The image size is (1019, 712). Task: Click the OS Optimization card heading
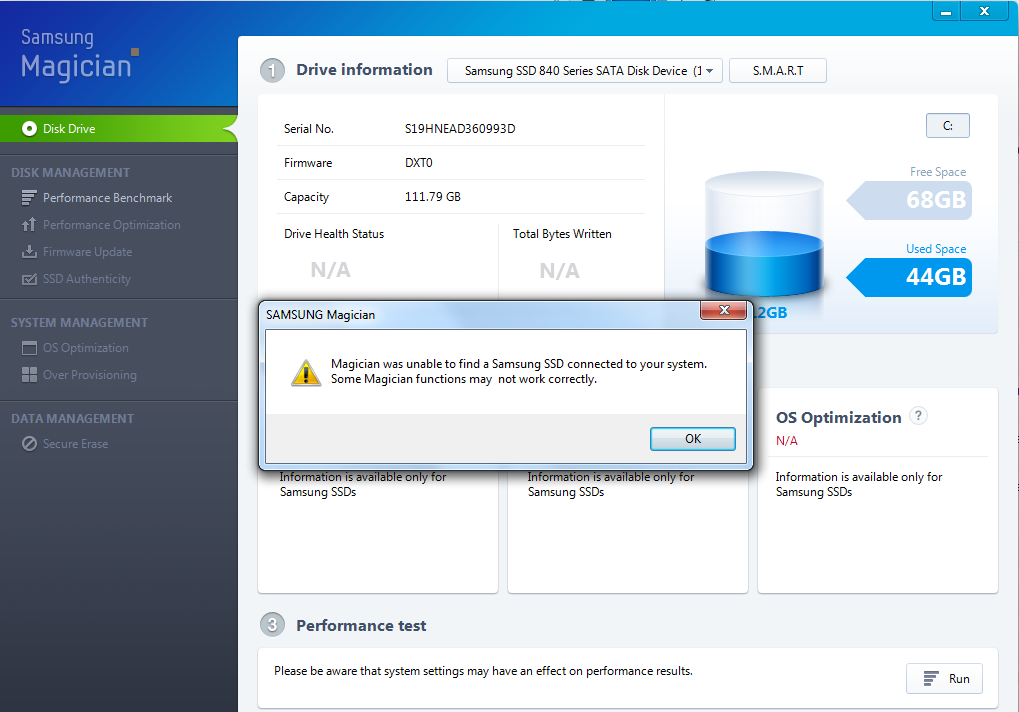[838, 418]
